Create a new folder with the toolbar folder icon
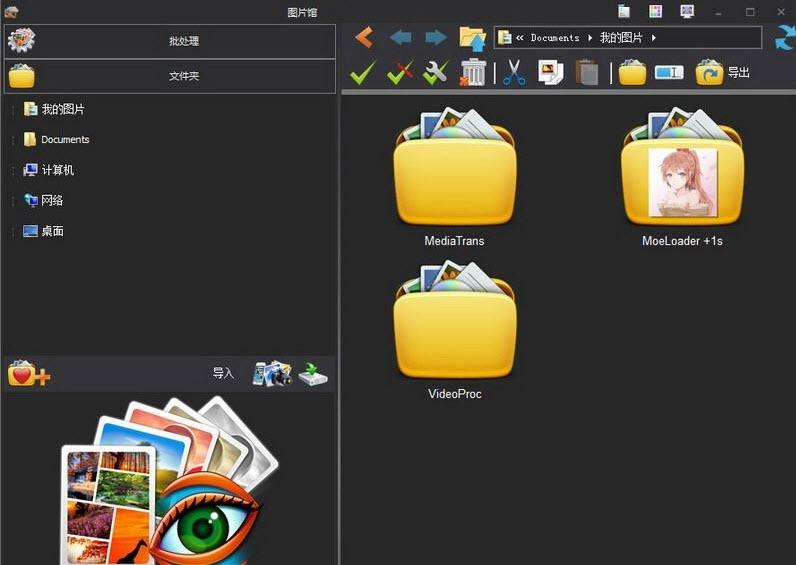The width and height of the screenshot is (796, 565). pos(632,73)
